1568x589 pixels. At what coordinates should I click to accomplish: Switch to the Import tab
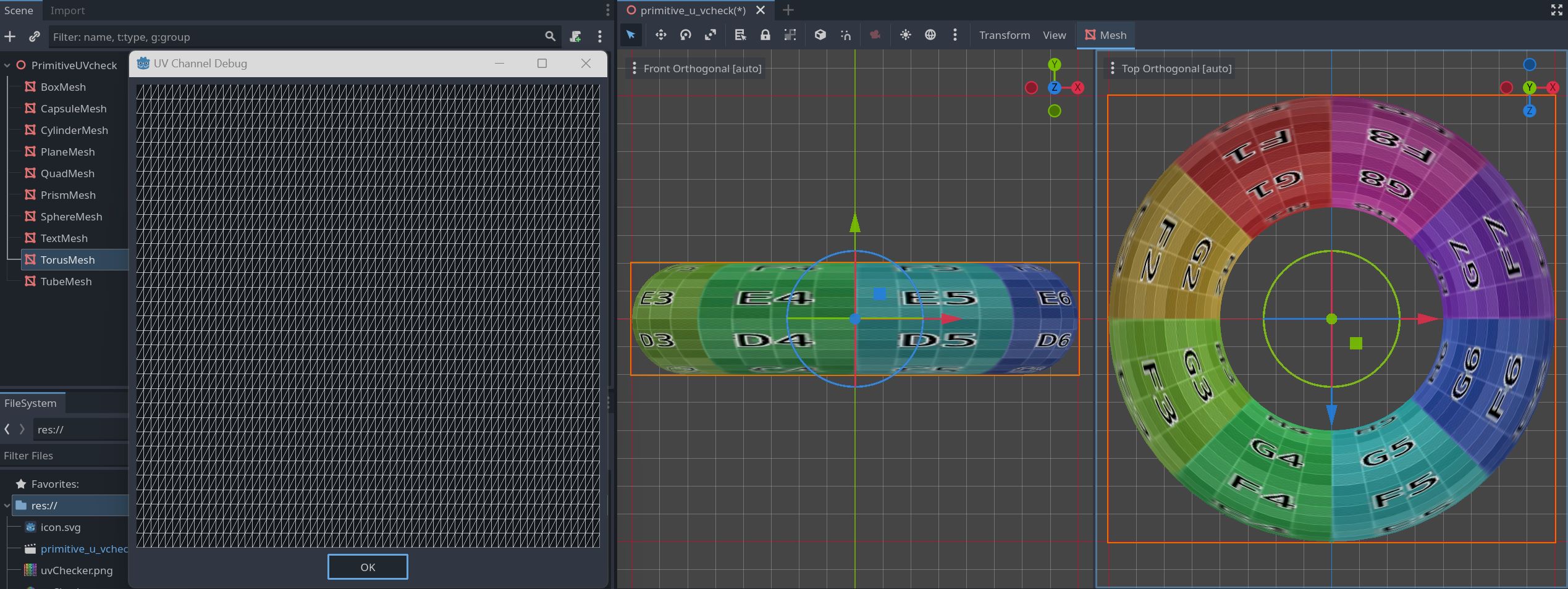[67, 10]
